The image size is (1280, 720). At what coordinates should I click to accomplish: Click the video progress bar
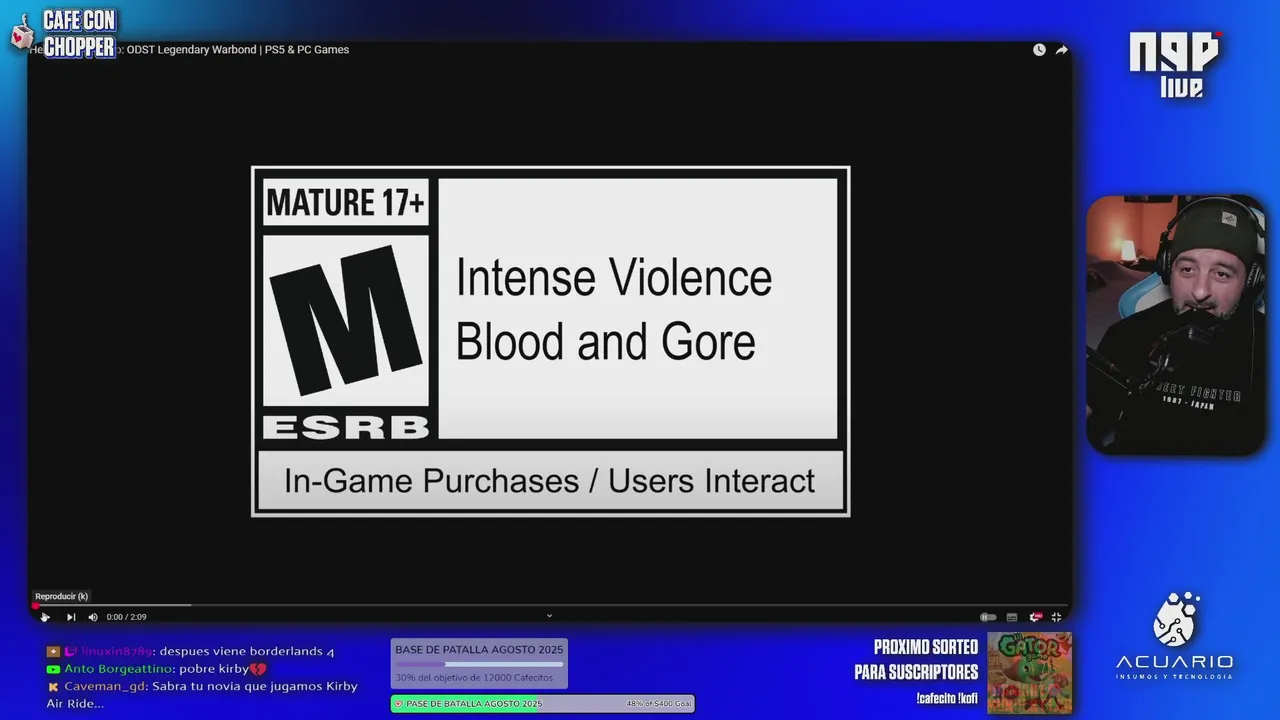click(x=550, y=605)
